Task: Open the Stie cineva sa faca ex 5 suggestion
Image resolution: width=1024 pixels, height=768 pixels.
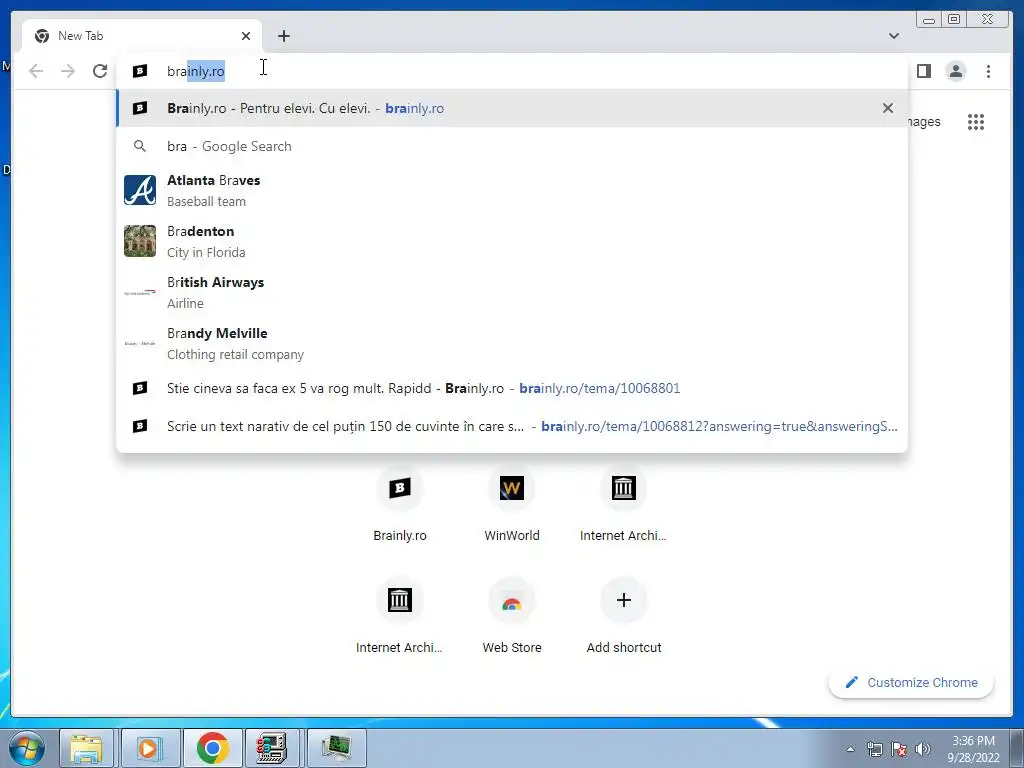Action: coord(512,389)
